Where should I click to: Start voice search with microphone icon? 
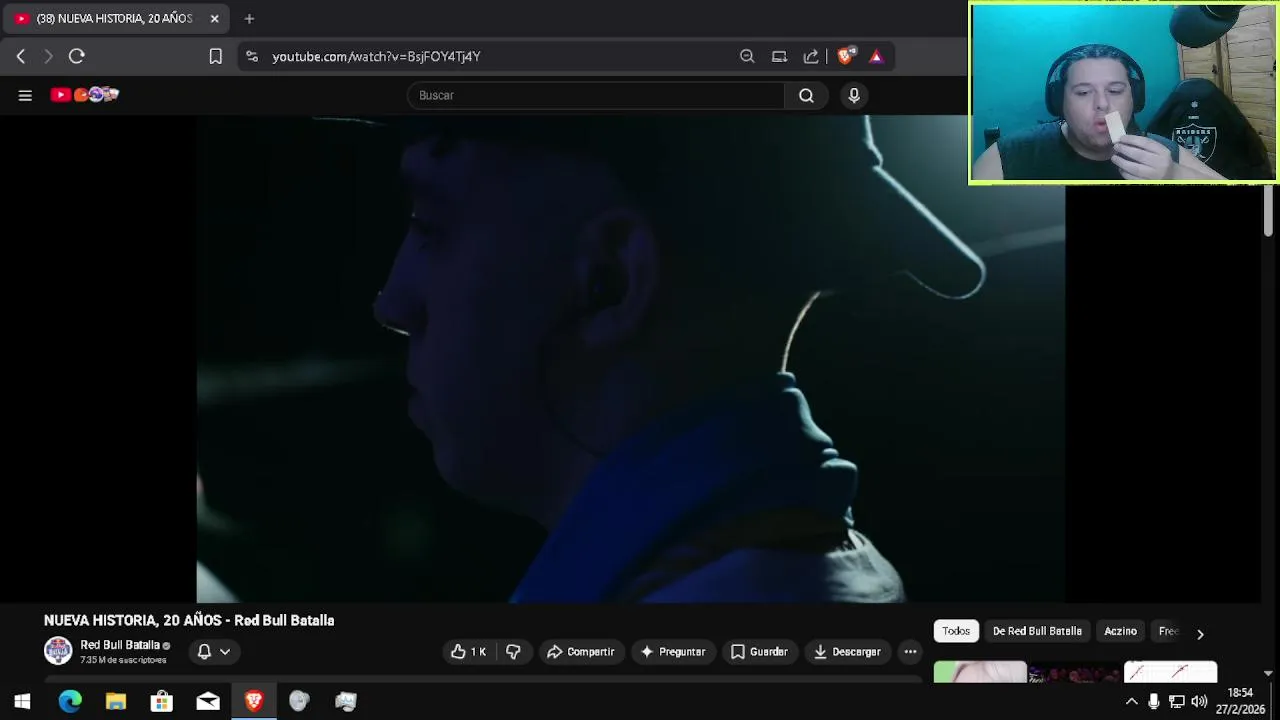[854, 95]
